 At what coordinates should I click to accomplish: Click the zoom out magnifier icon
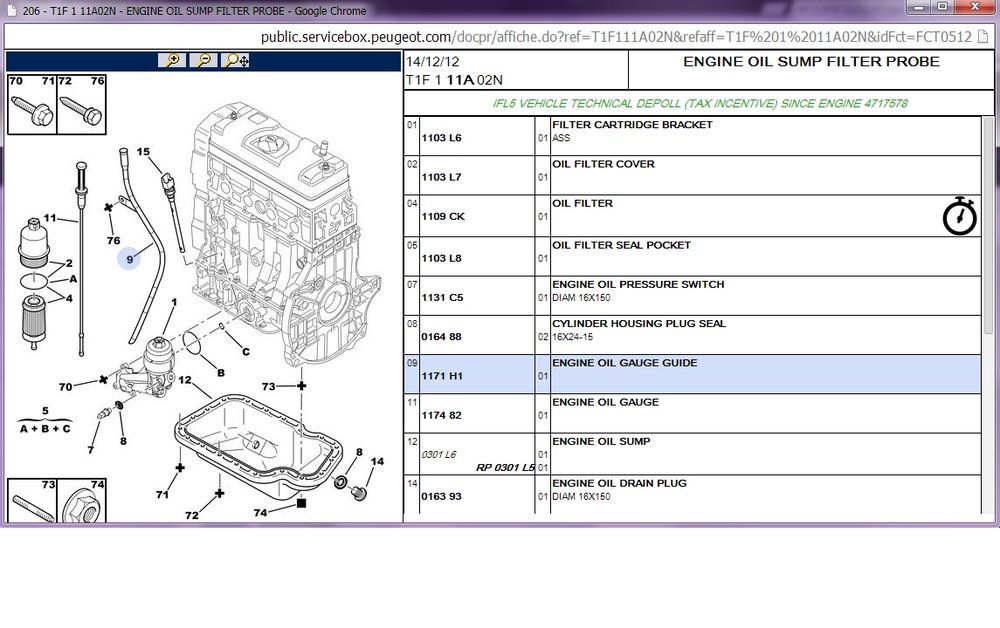[203, 61]
